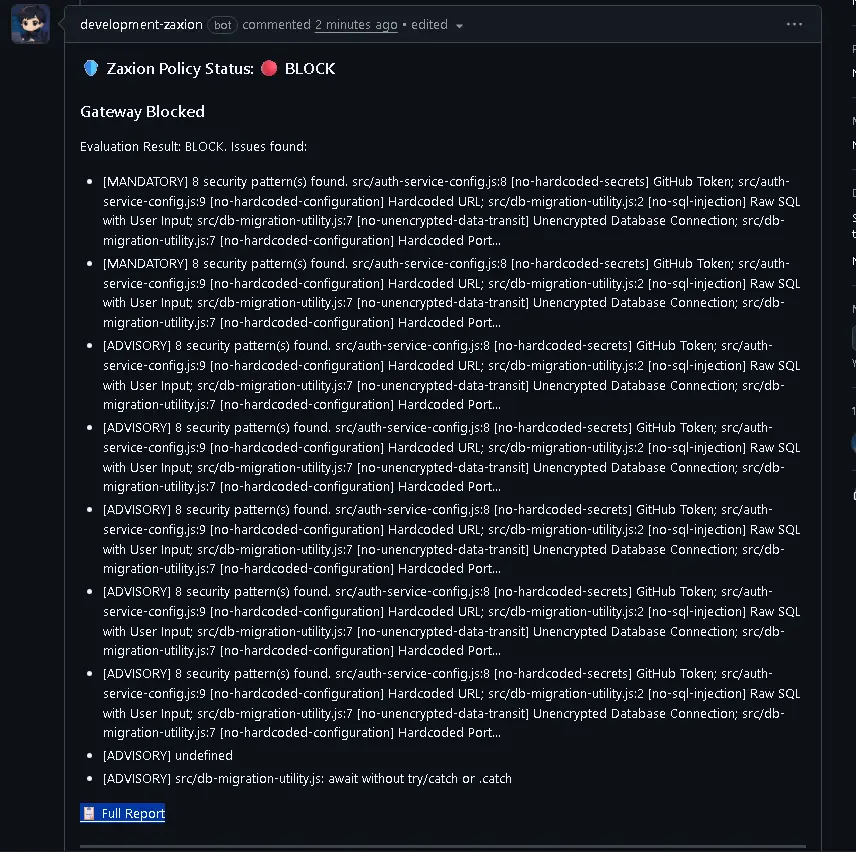Open the 2 minutes ago timestamp link
Viewport: 856px width, 852px height.
coord(356,25)
